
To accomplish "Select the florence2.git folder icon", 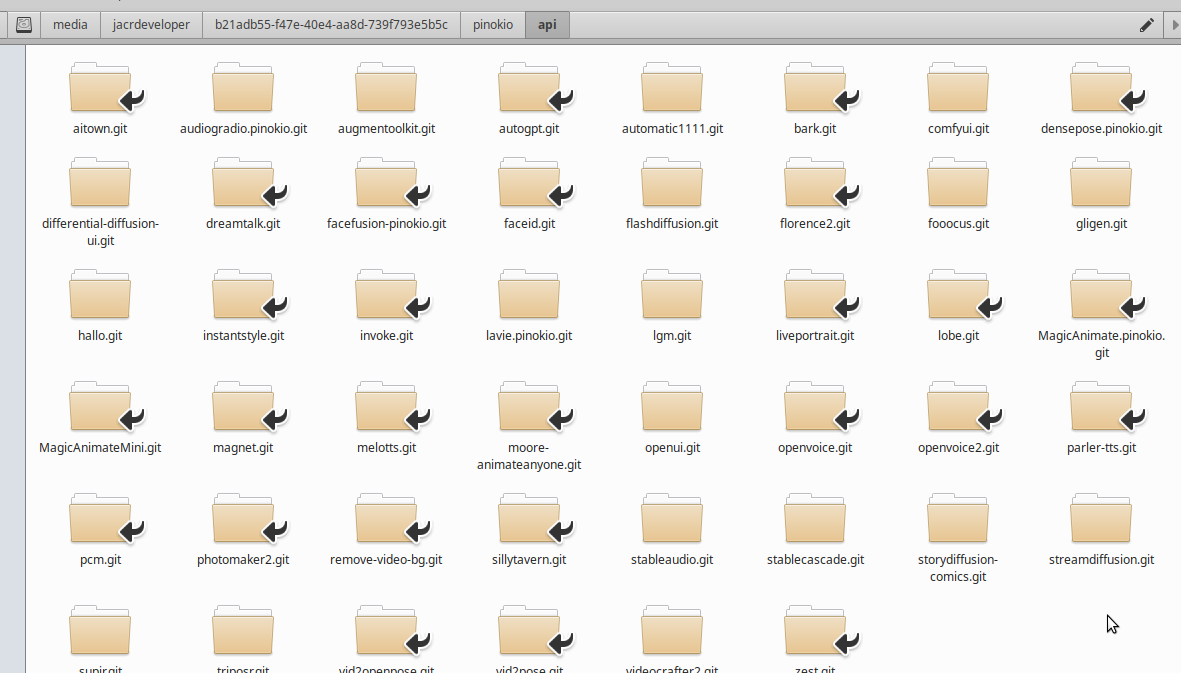I will [x=815, y=184].
